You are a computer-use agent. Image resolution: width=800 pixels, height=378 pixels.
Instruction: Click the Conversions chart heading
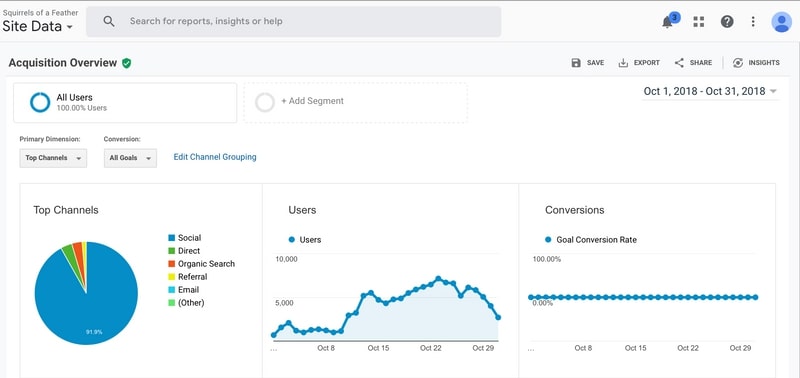[574, 210]
